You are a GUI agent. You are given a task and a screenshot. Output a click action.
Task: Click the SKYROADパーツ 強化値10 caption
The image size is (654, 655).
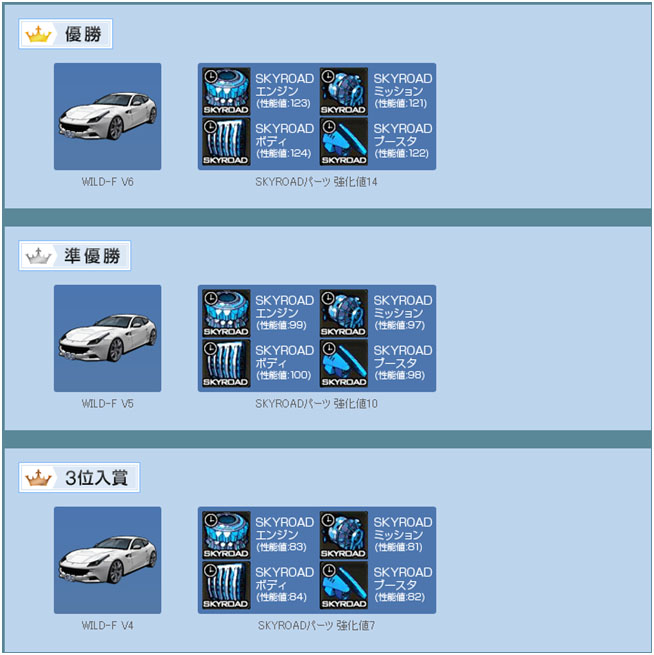(316, 404)
